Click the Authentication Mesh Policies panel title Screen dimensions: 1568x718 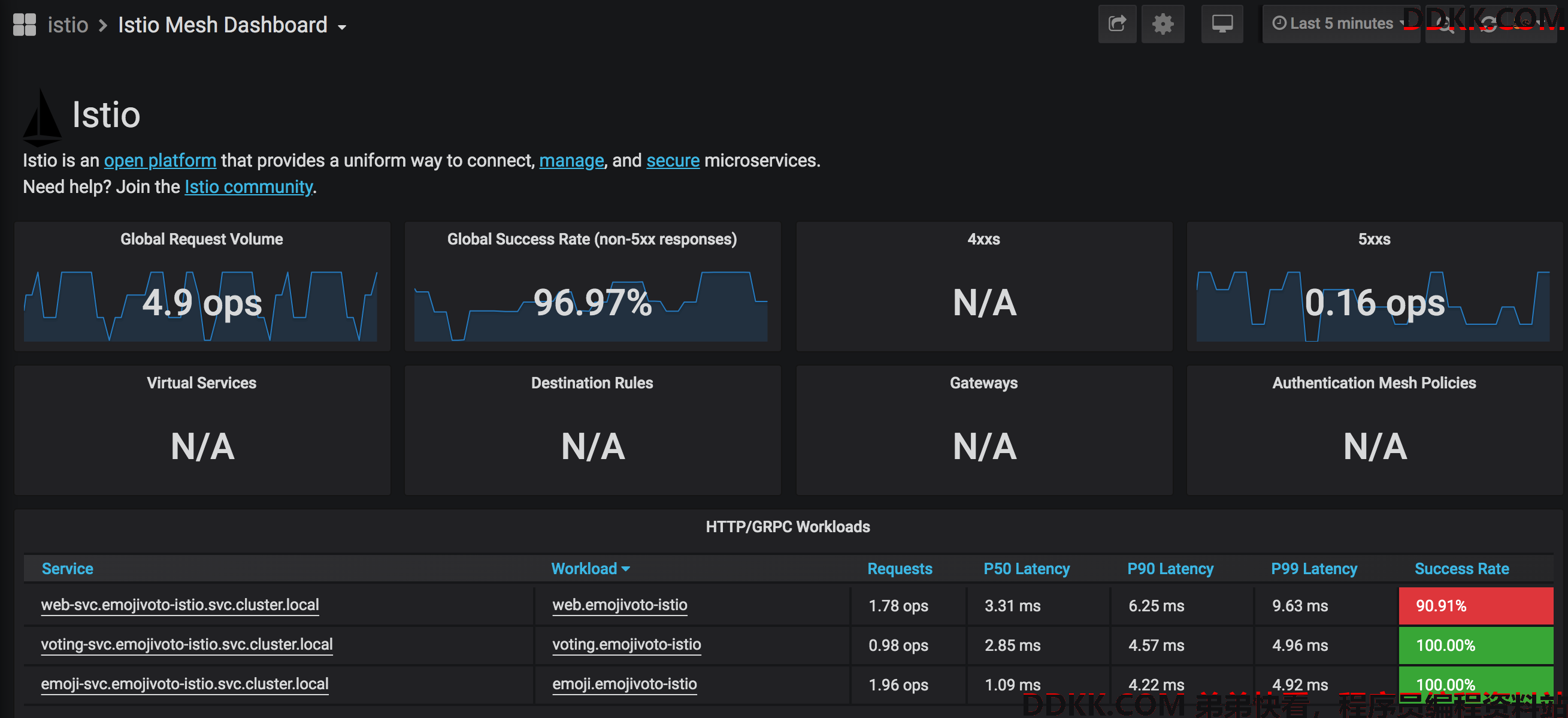point(1374,382)
